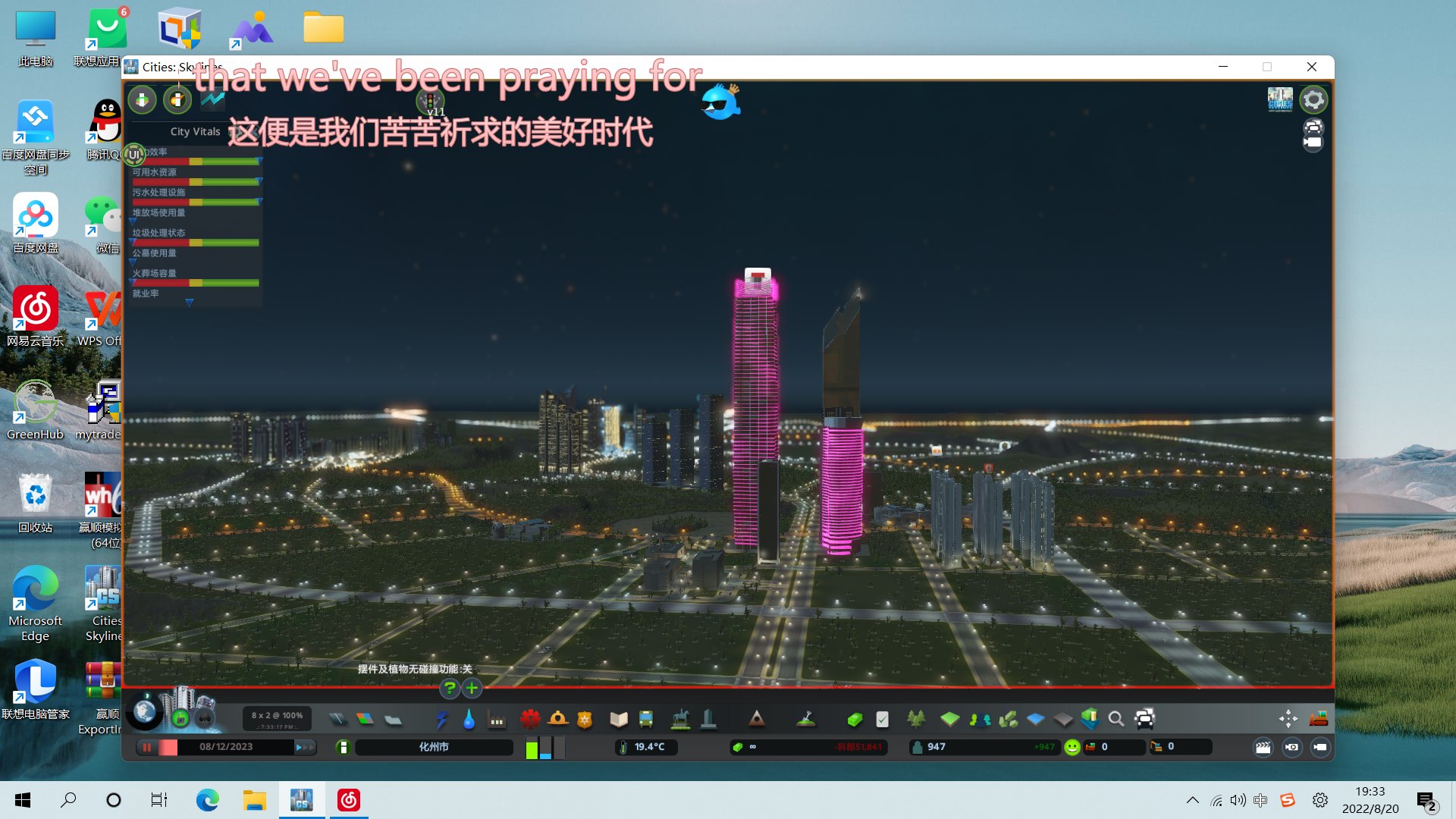Click the fireball info mod icon
1456x819 pixels.
[x=177, y=99]
